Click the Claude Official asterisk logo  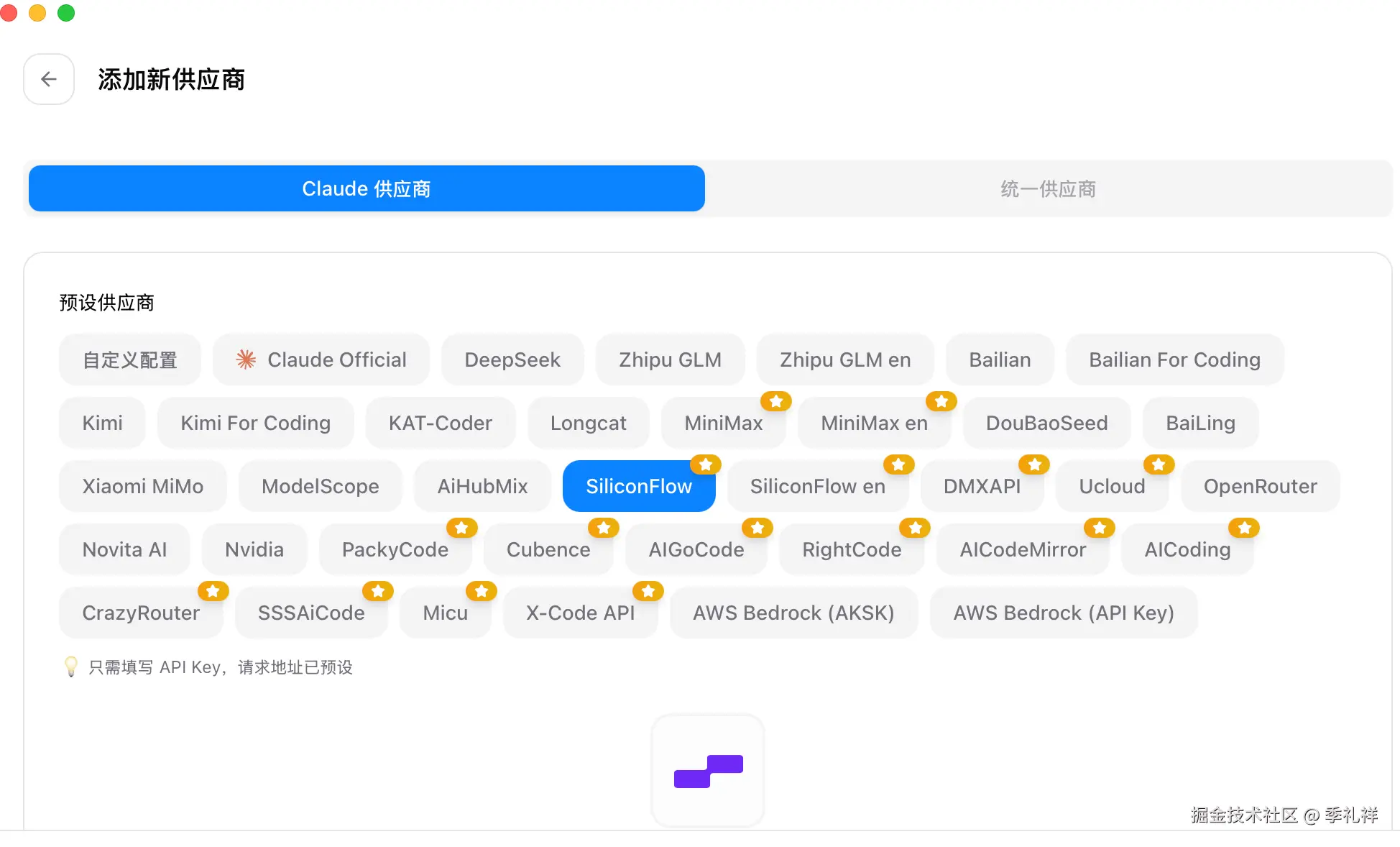pyautogui.click(x=246, y=360)
